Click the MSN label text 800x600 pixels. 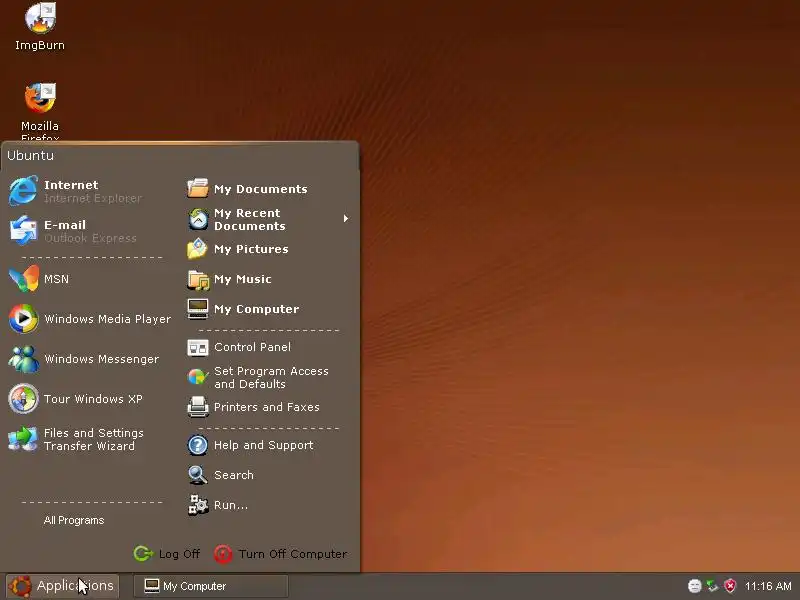tap(57, 279)
